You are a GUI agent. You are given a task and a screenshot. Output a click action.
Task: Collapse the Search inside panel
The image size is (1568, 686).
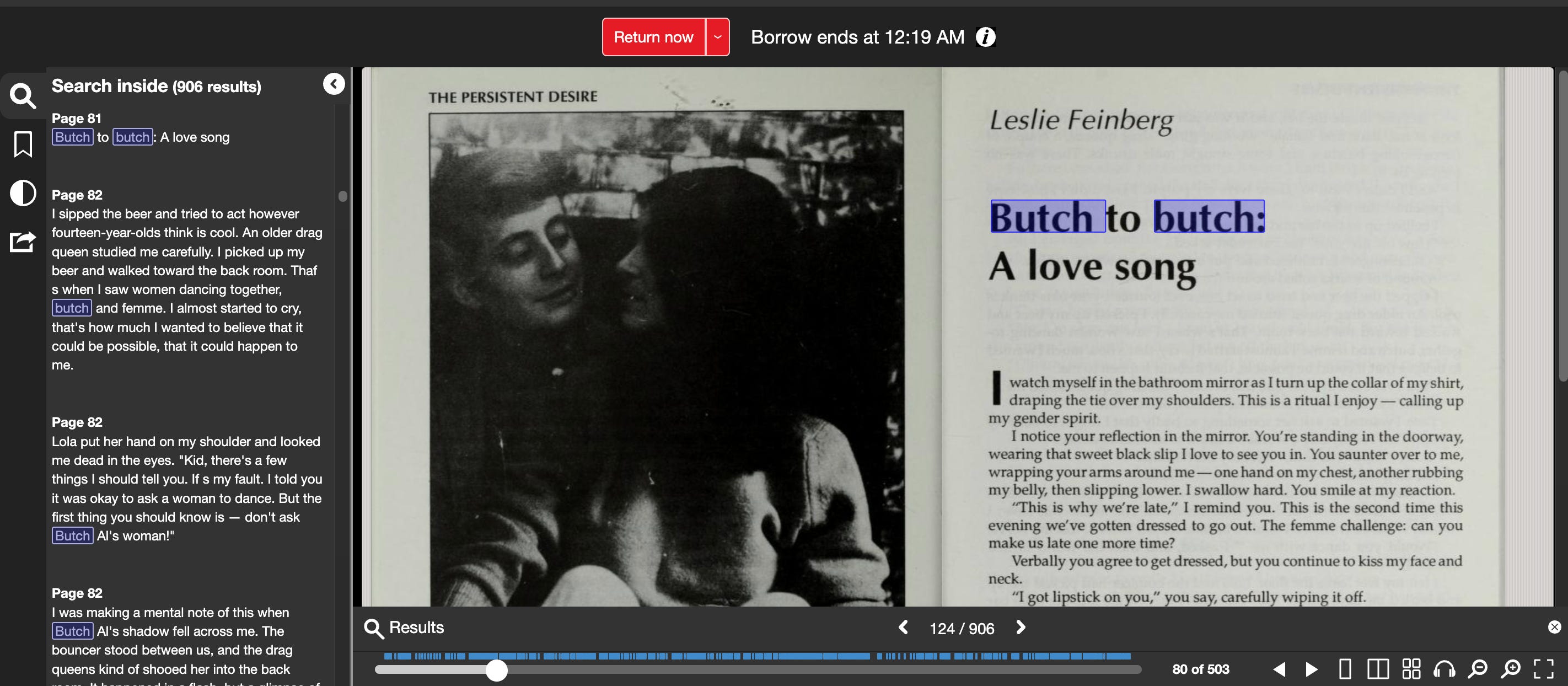(x=334, y=84)
